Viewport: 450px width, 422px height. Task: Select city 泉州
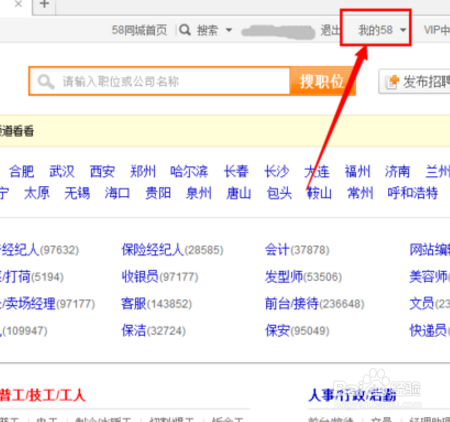coord(199,193)
